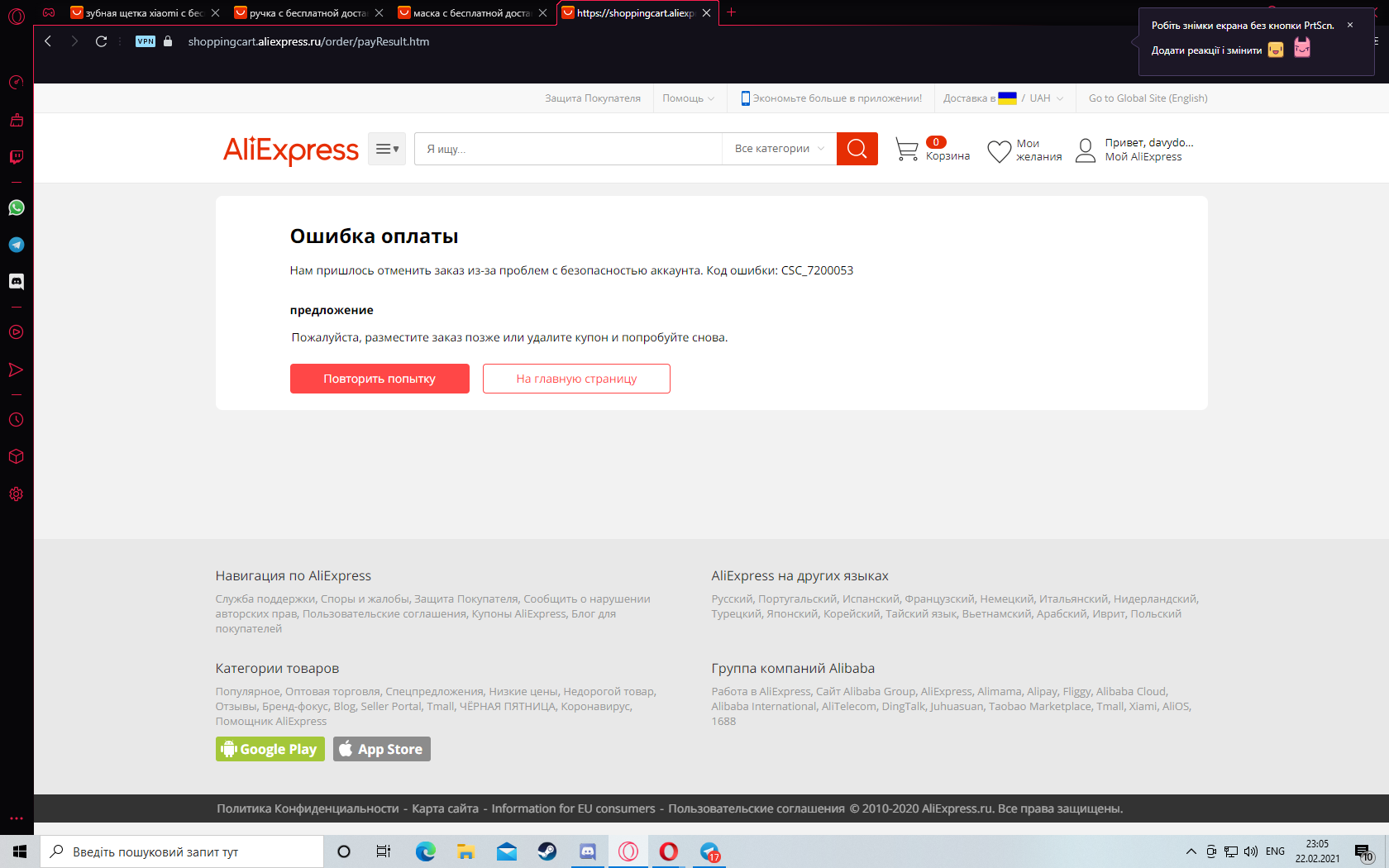Toggle the VPN badge in address bar
Image resolution: width=1389 pixels, height=868 pixels.
[146, 41]
